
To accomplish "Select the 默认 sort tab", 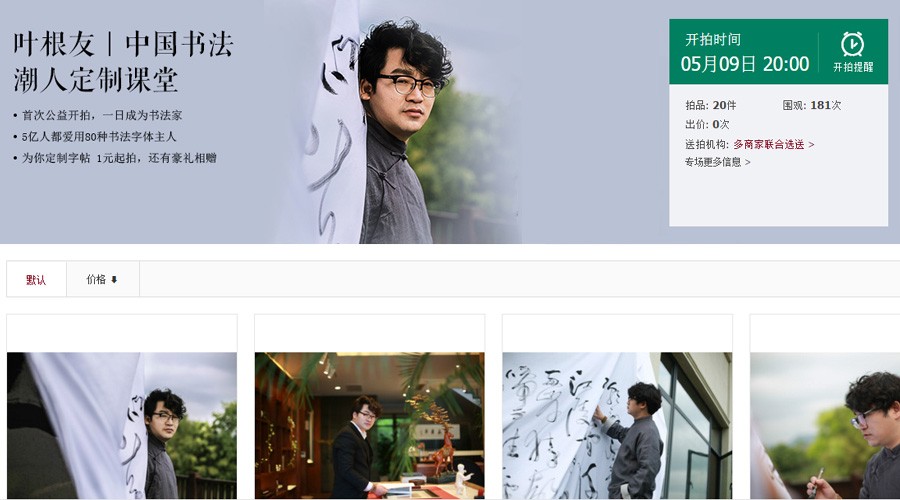I will tap(36, 280).
